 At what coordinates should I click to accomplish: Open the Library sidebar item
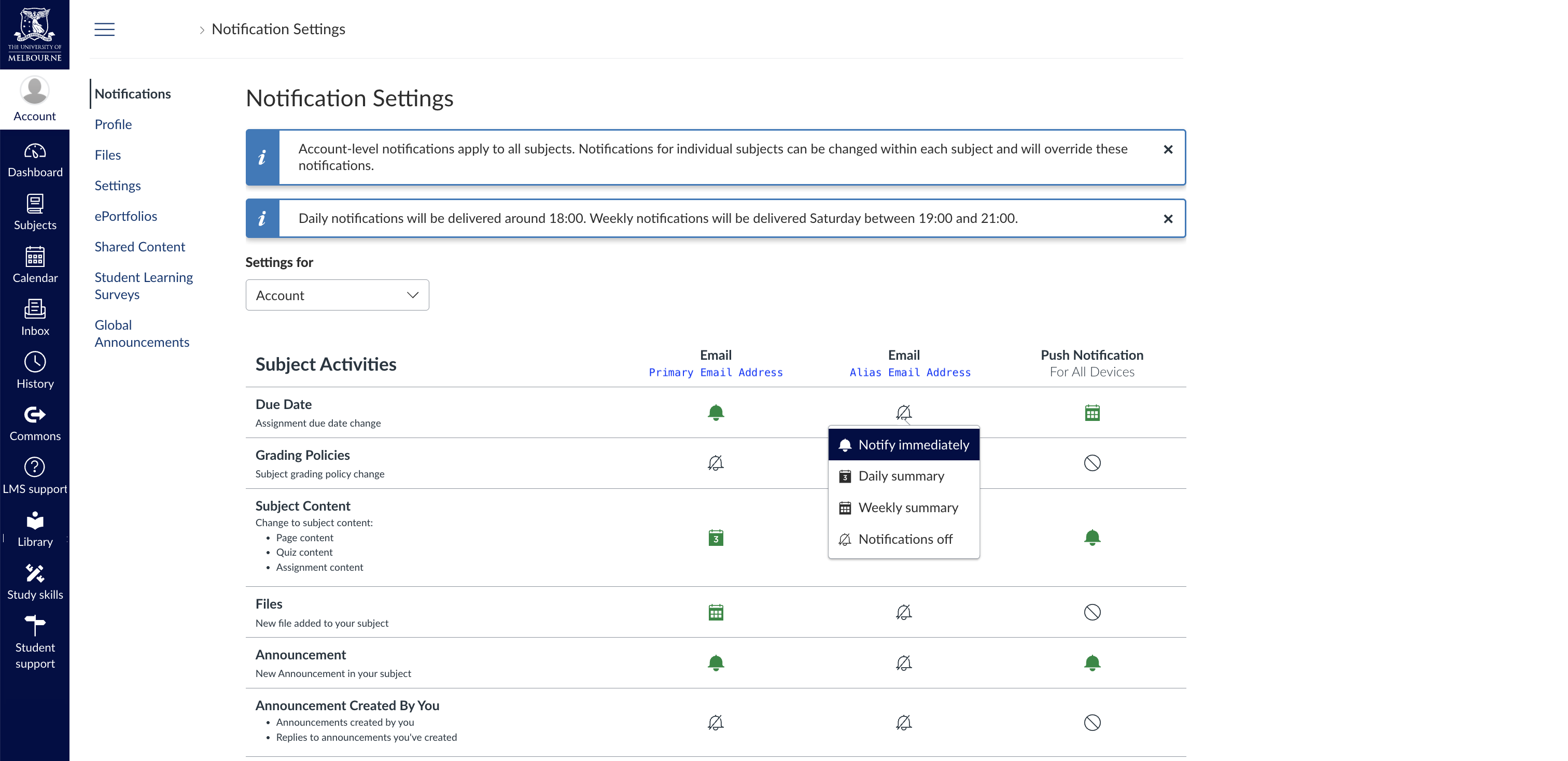click(x=35, y=530)
